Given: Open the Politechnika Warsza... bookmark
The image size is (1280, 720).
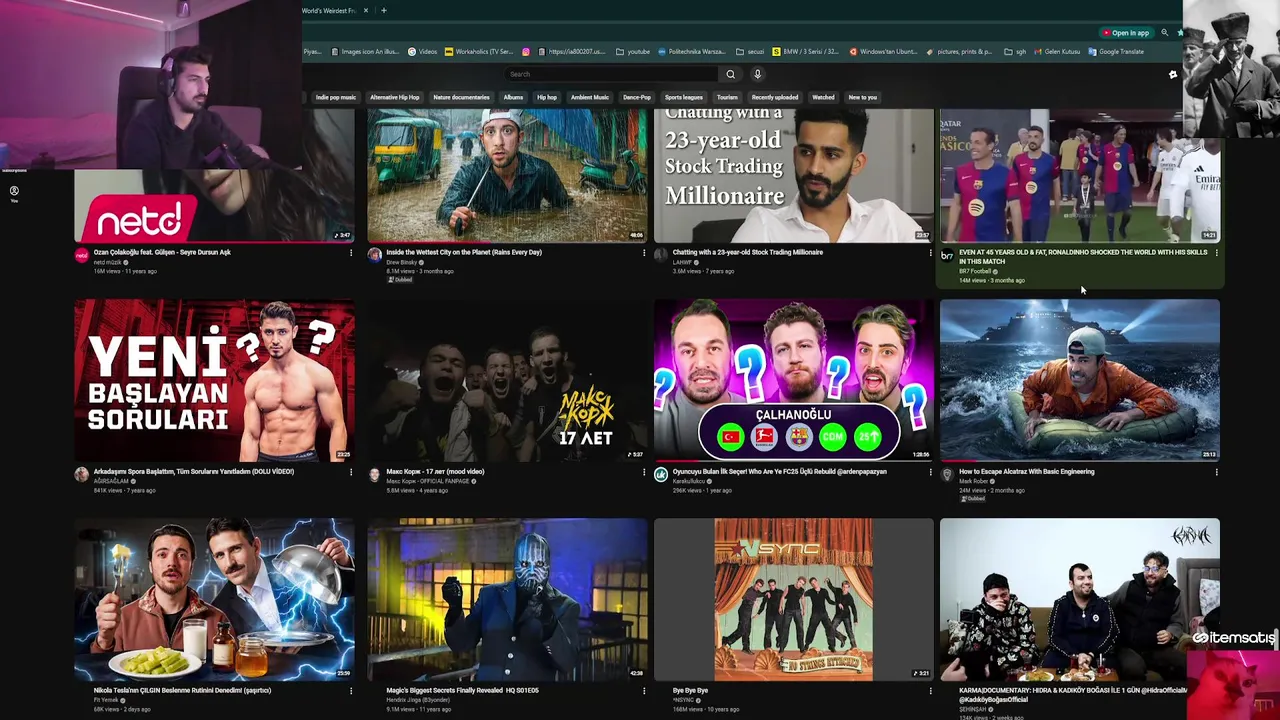Looking at the screenshot, I should (692, 52).
